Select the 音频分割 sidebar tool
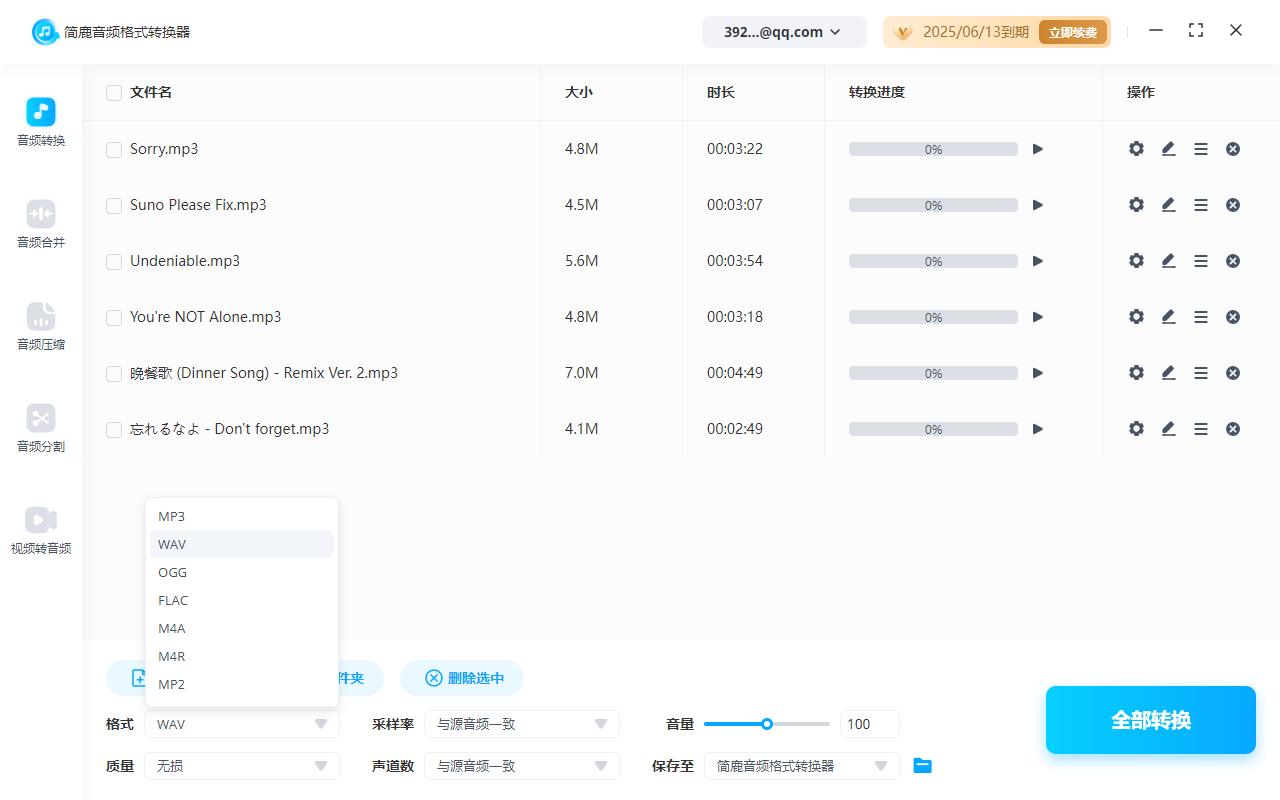The image size is (1280, 800). [40, 428]
